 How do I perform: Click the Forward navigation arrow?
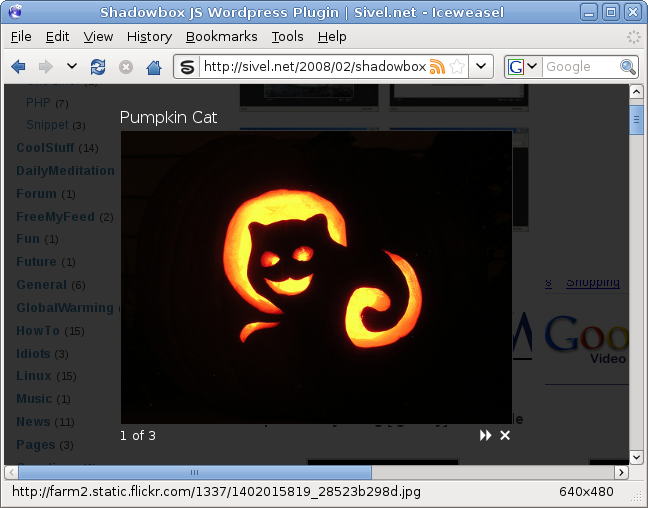pyautogui.click(x=45, y=67)
